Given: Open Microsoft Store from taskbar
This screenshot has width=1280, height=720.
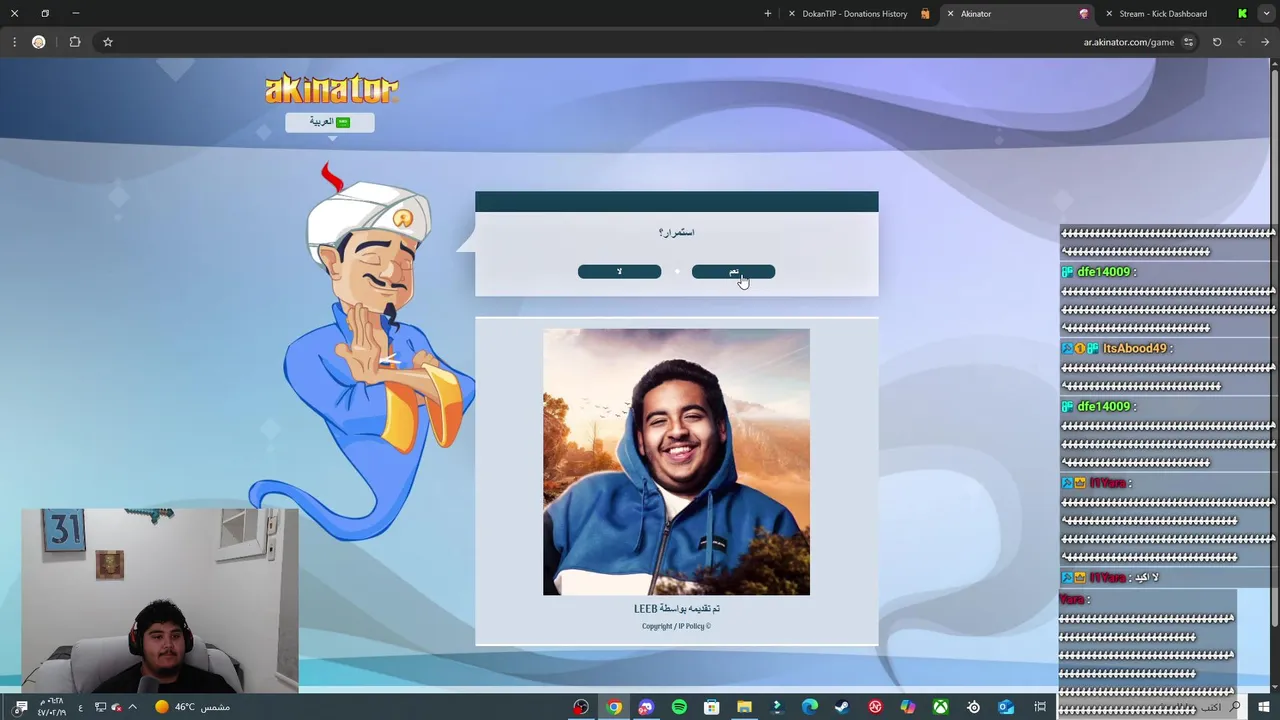Looking at the screenshot, I should [x=711, y=707].
